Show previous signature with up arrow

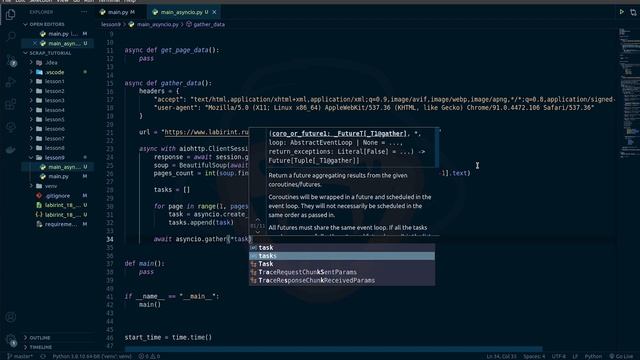[x=258, y=220]
